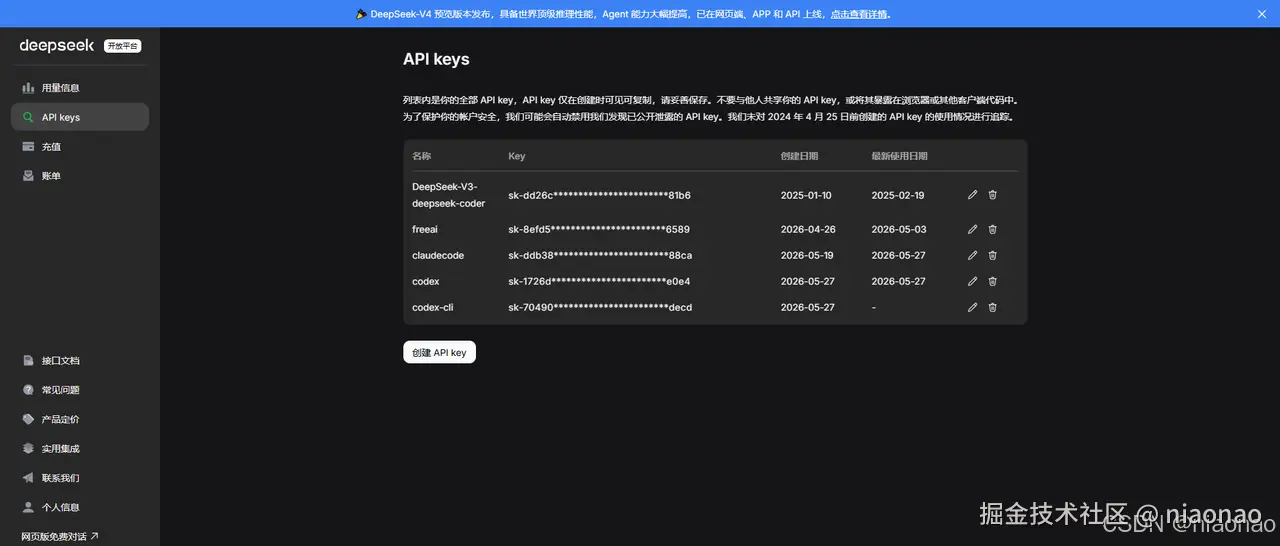Click the receipt icon beside 账单
Image resolution: width=1280 pixels, height=546 pixels.
(x=29, y=176)
